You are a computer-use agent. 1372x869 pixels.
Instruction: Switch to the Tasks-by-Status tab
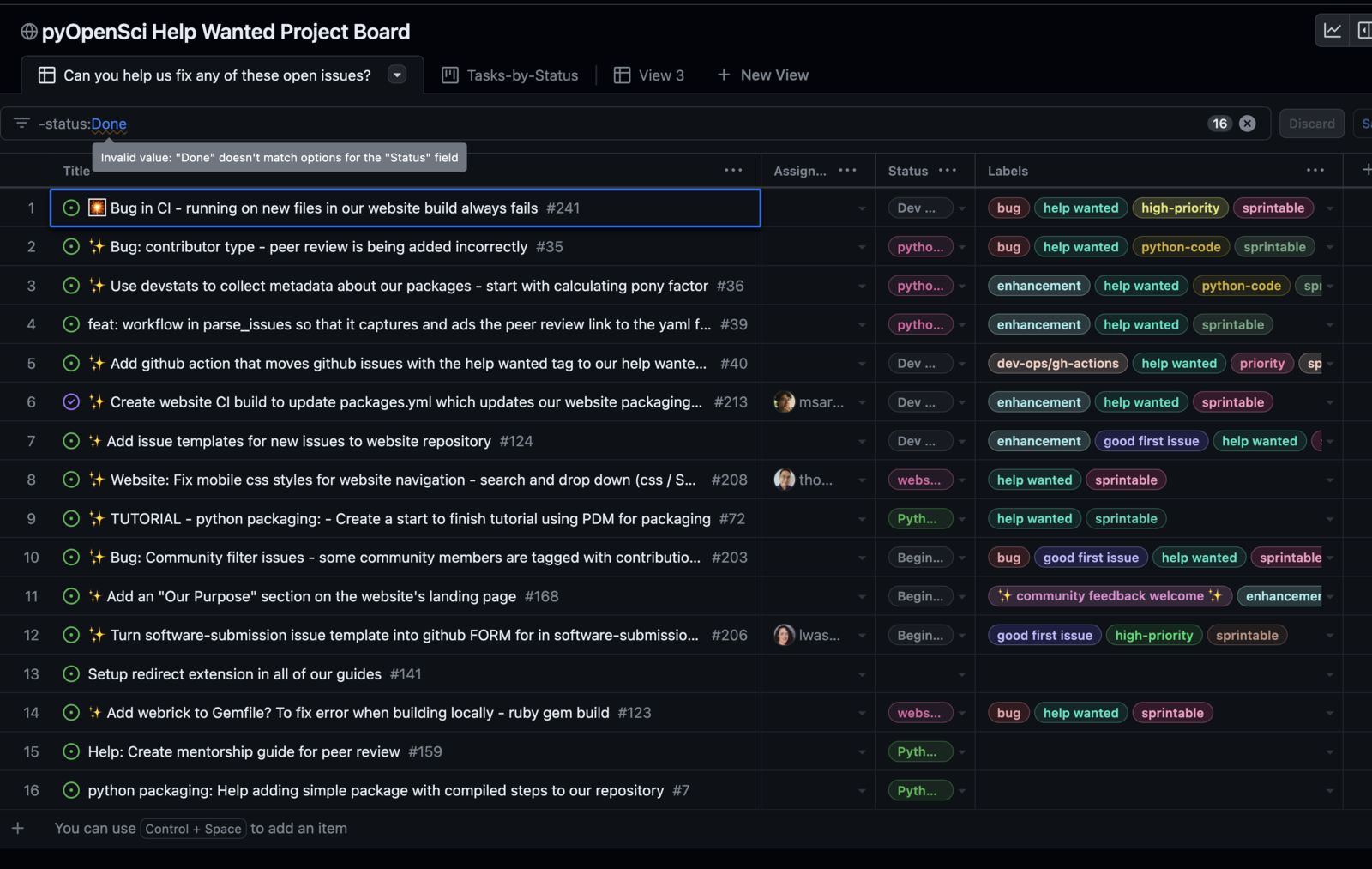click(510, 75)
